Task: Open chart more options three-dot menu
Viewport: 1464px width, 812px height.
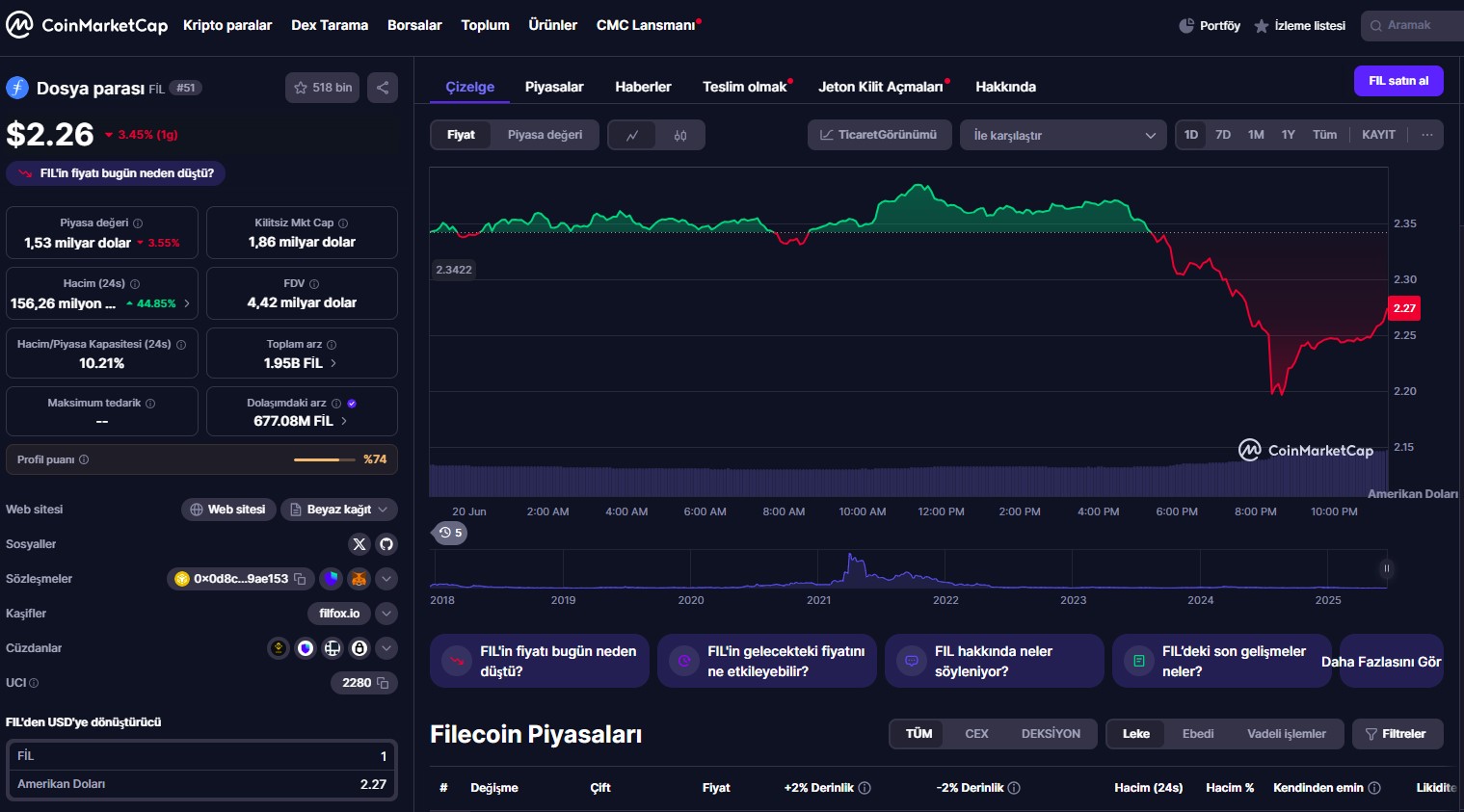Action: pos(1427,135)
